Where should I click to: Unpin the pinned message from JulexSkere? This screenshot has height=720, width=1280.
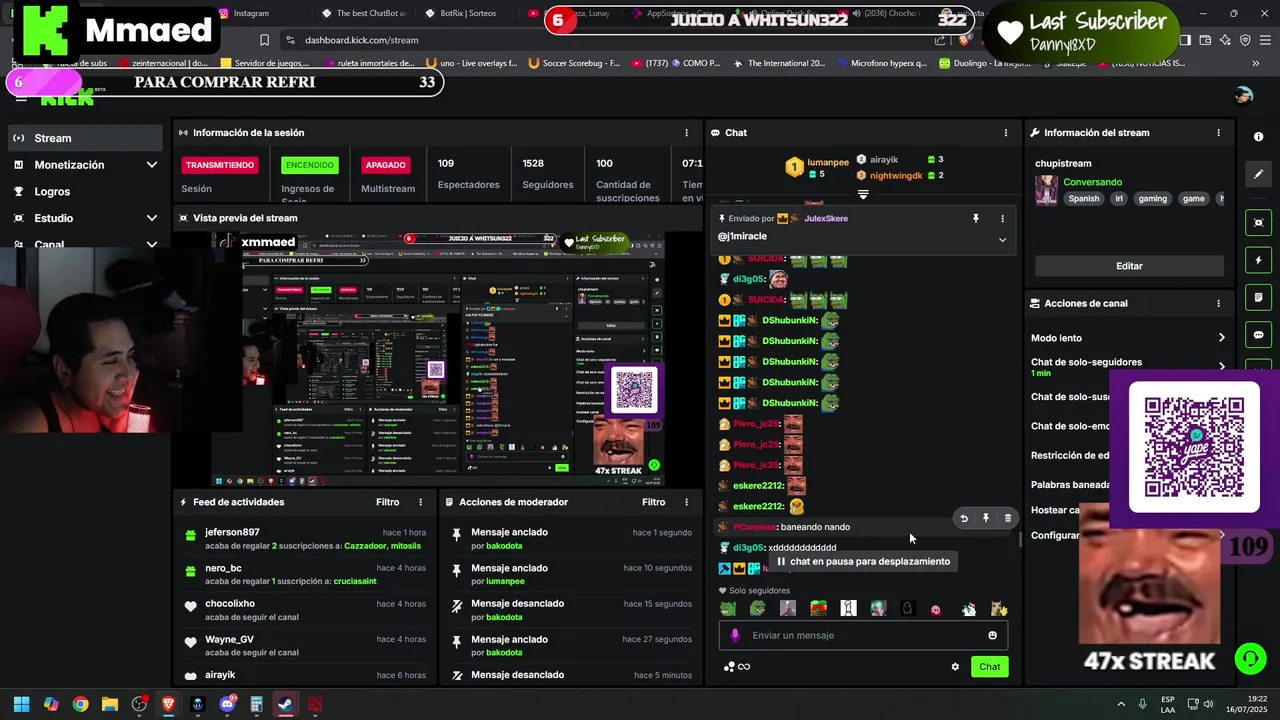[x=976, y=218]
